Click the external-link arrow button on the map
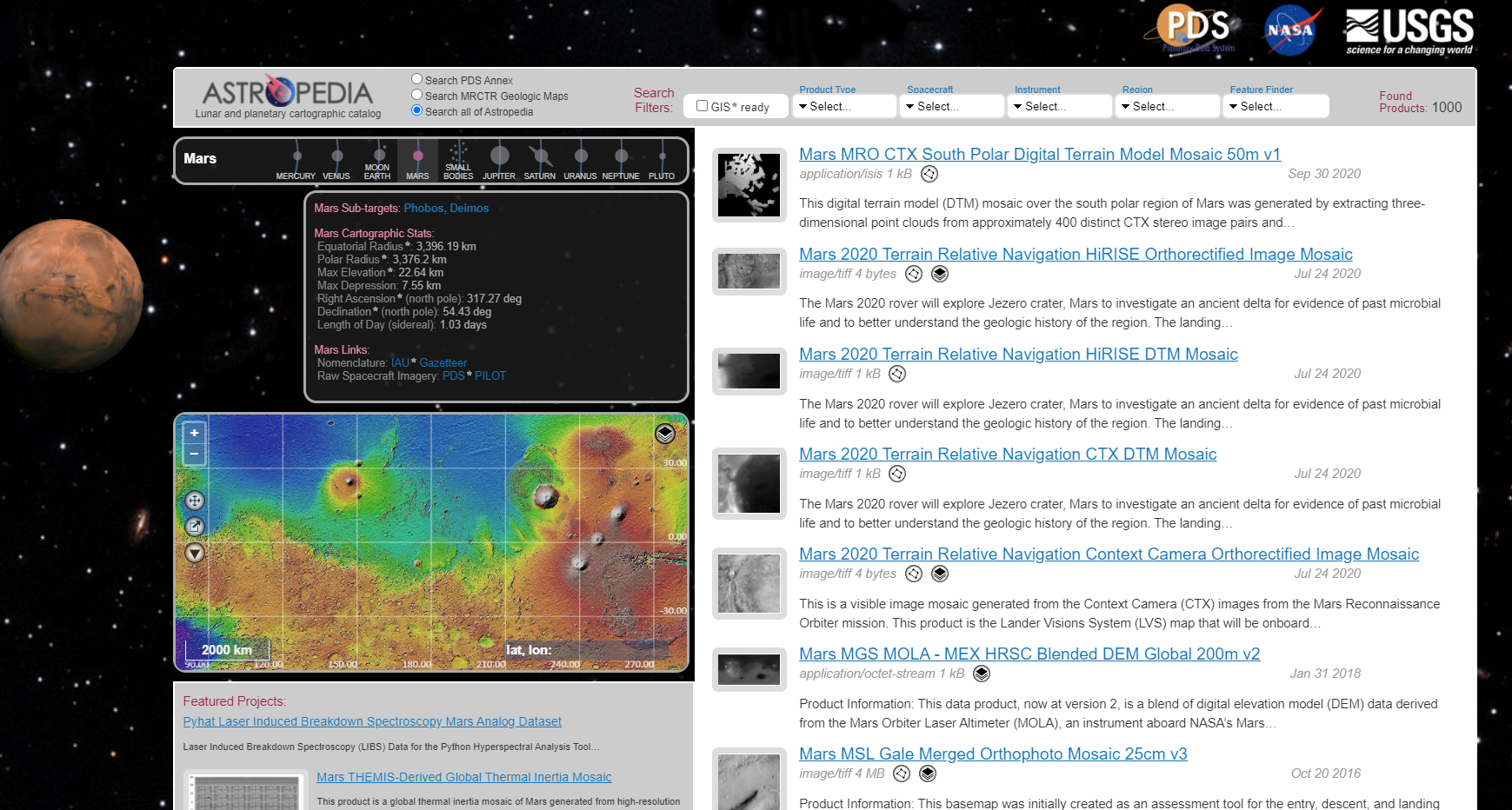The height and width of the screenshot is (810, 1512). pos(195,526)
